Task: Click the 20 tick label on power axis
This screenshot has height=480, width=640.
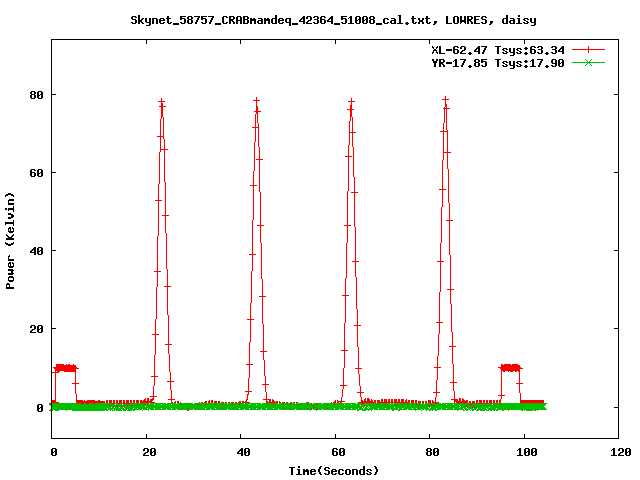Action: click(x=36, y=329)
